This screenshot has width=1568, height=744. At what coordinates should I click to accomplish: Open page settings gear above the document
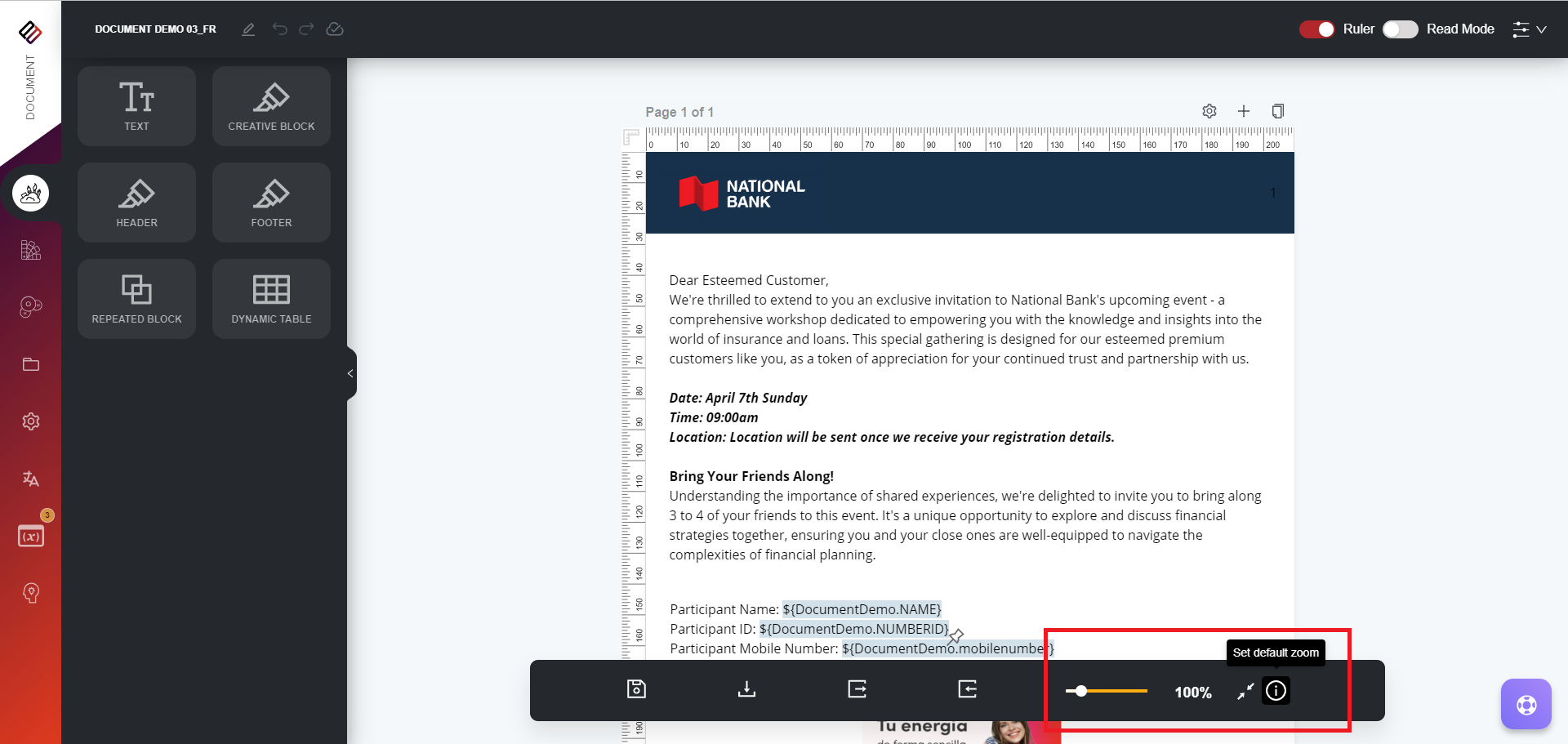[1209, 111]
